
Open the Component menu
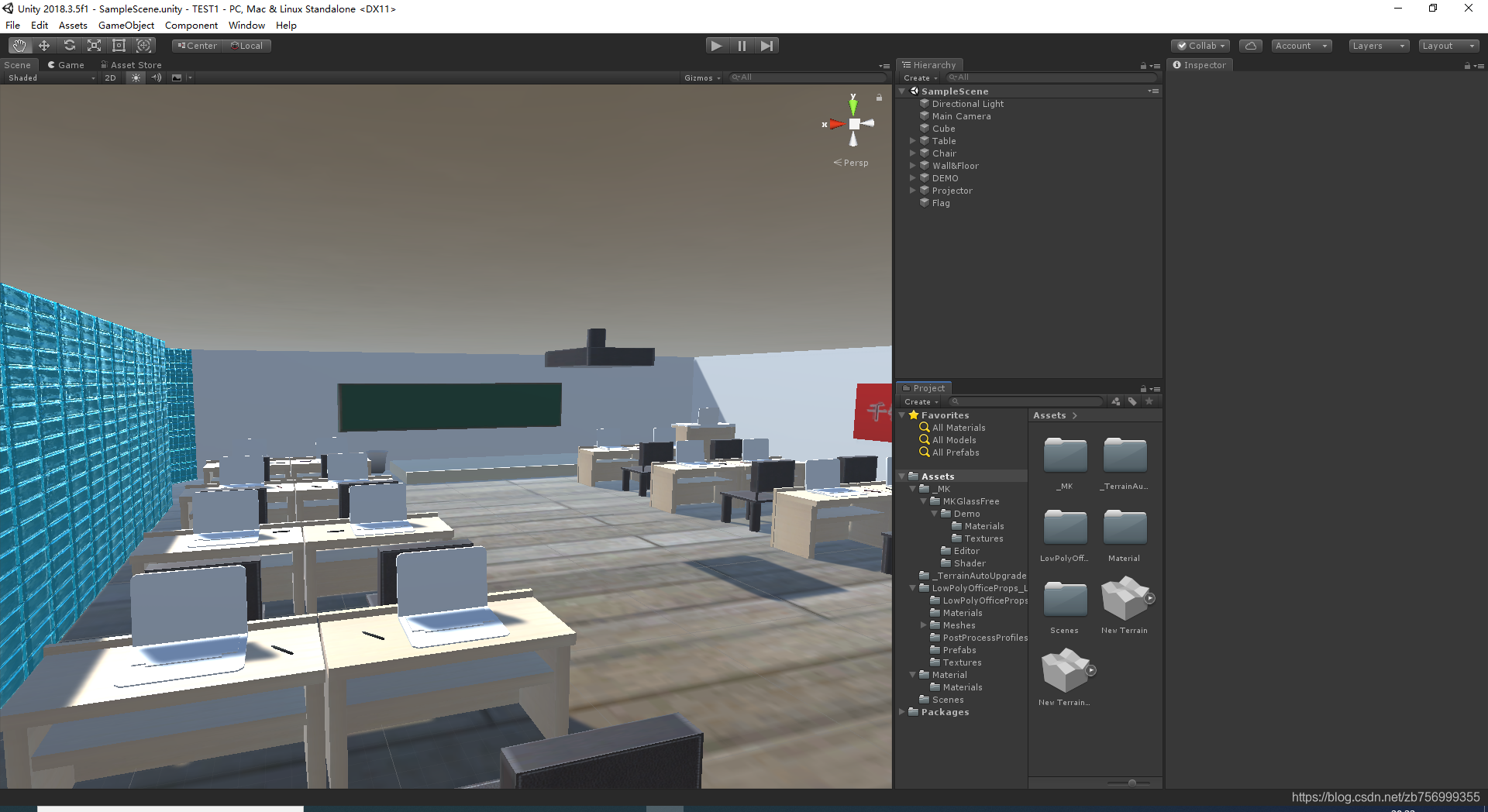tap(191, 25)
